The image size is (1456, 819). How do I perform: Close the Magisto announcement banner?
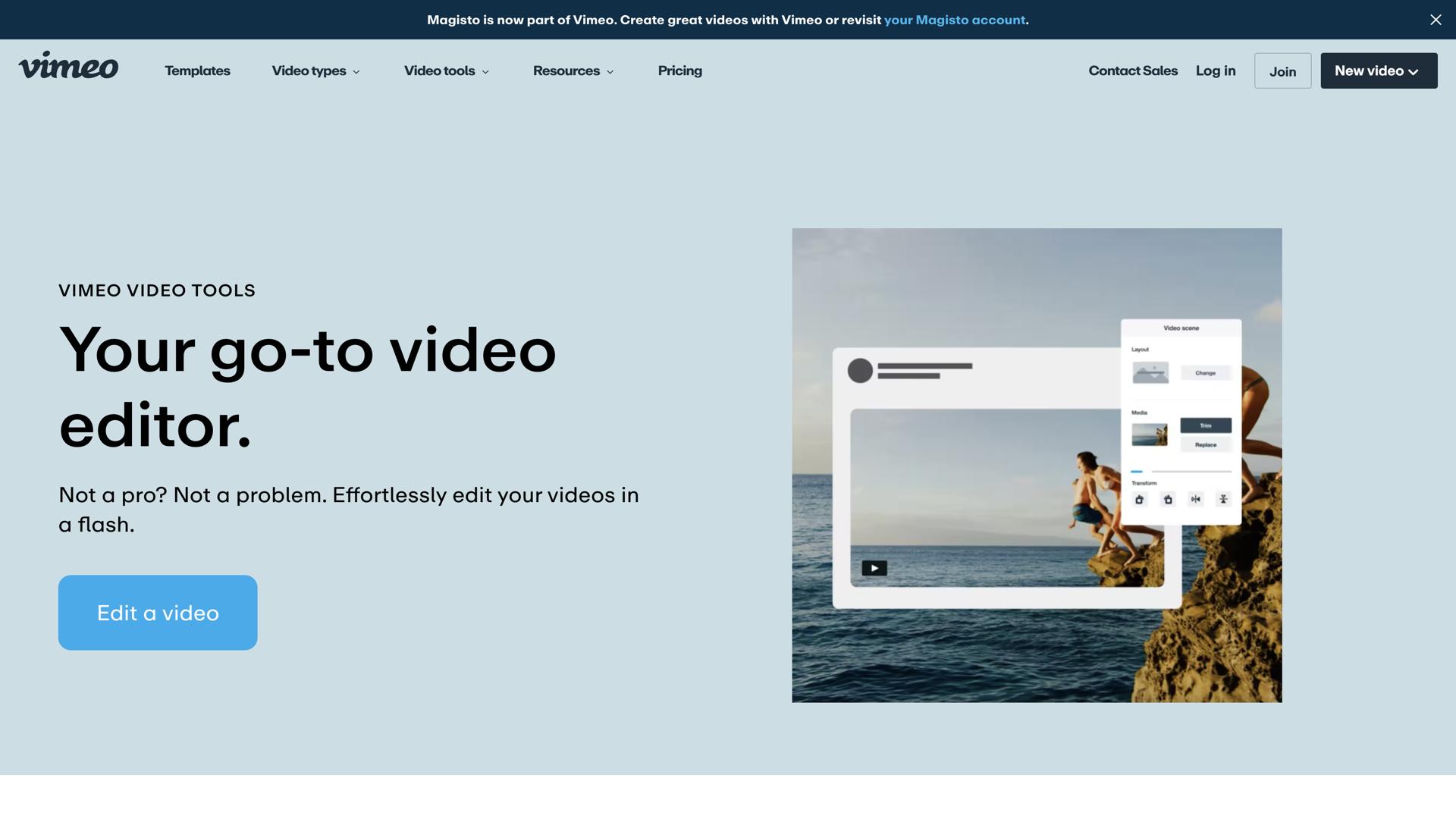point(1436,20)
